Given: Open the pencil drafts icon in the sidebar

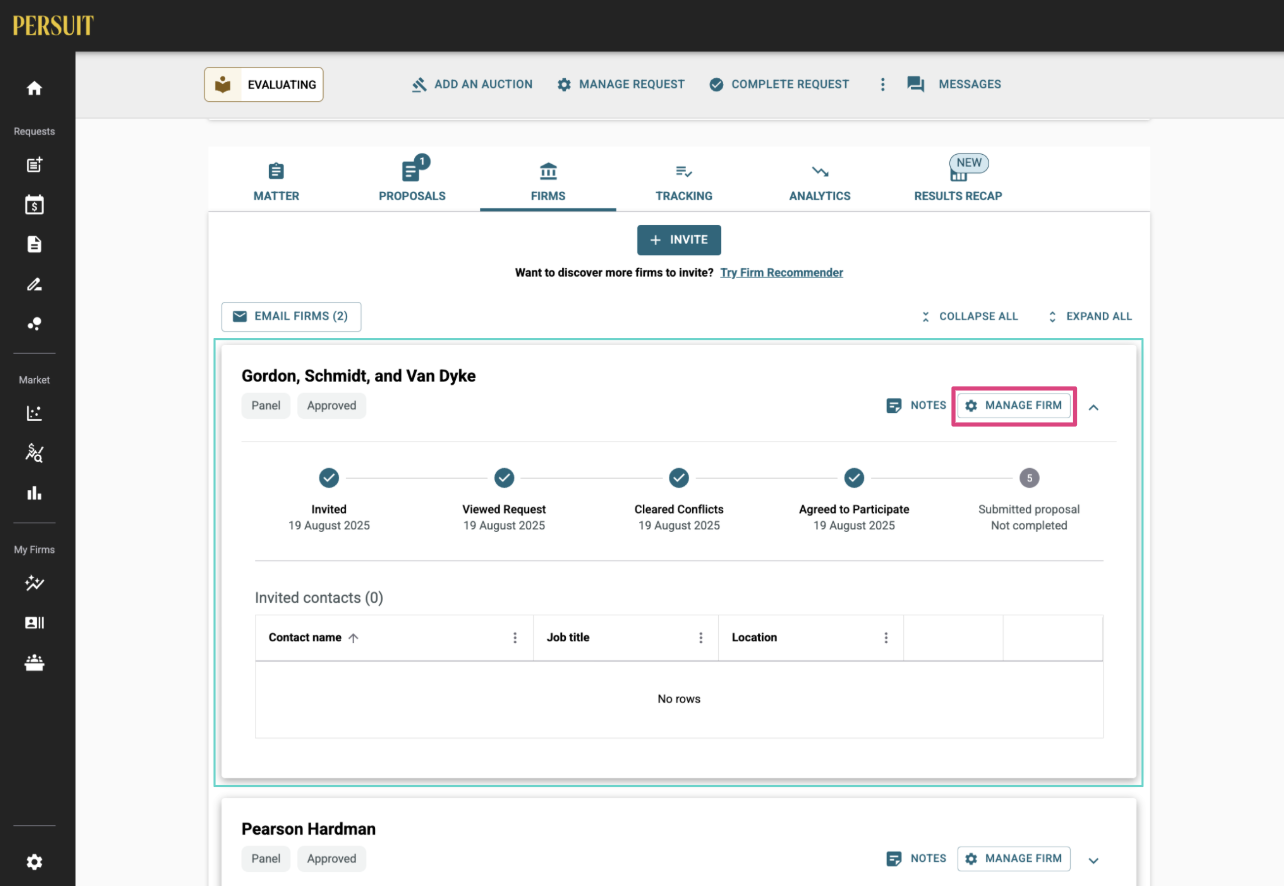Looking at the screenshot, I should coord(34,284).
